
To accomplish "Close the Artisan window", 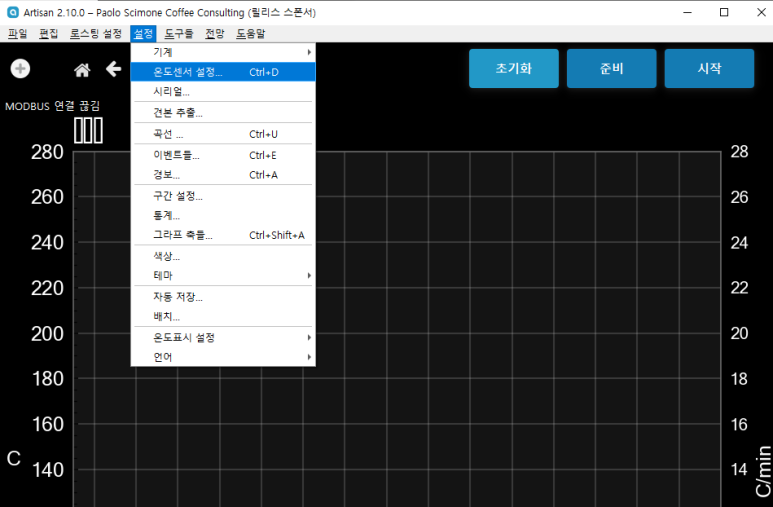I will [761, 12].
